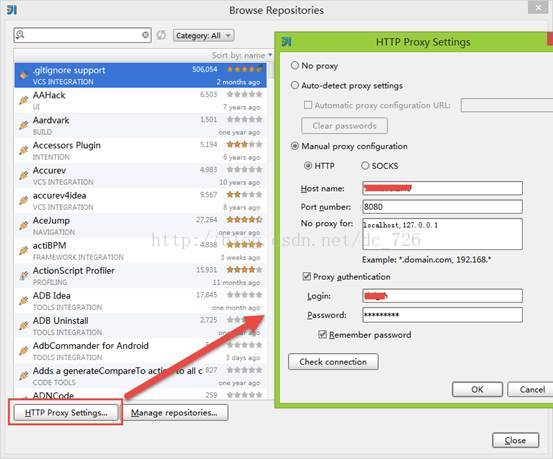Click the refresh plugin list icon
The width and height of the screenshot is (553, 459).
click(161, 35)
